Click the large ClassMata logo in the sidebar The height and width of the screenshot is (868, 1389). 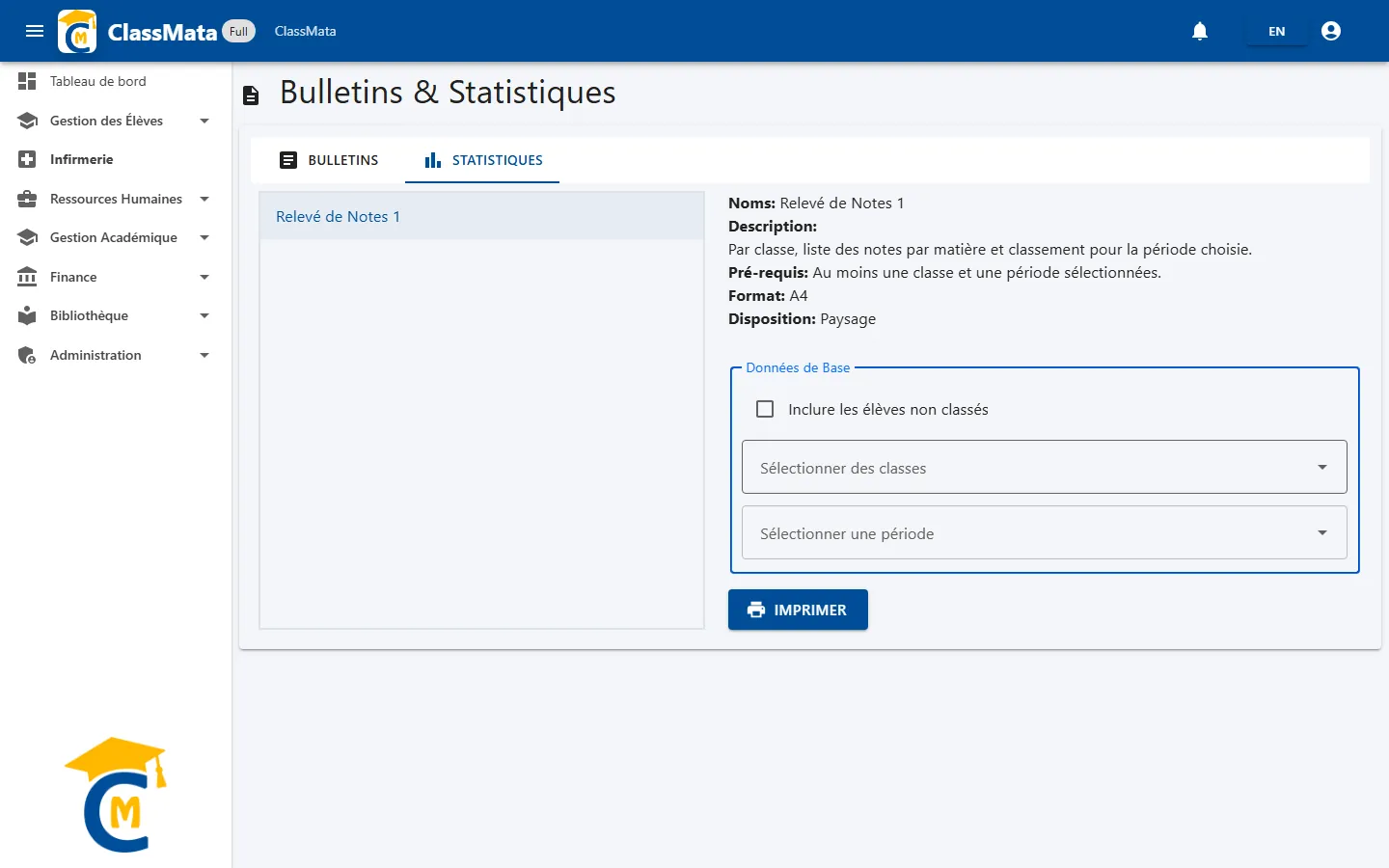point(117,795)
